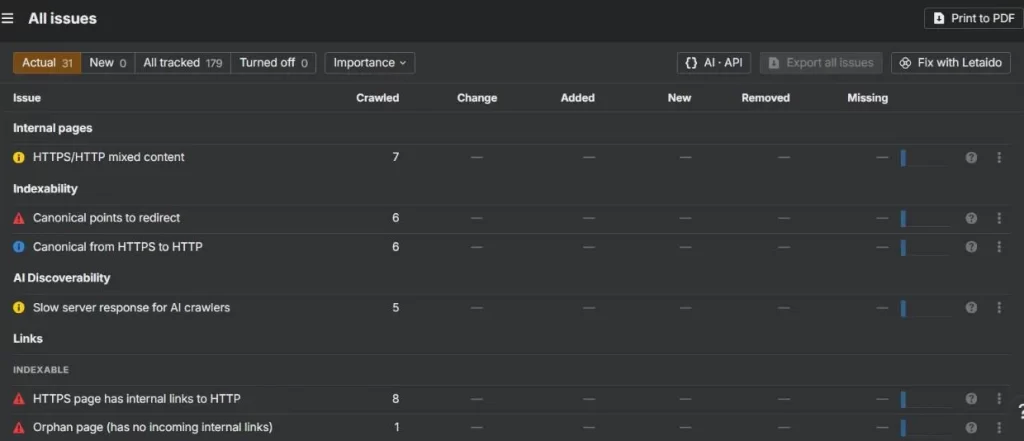Screen dimensions: 1024x441
Task: Click help icon for Canonical points to redirect
Action: (x=971, y=218)
